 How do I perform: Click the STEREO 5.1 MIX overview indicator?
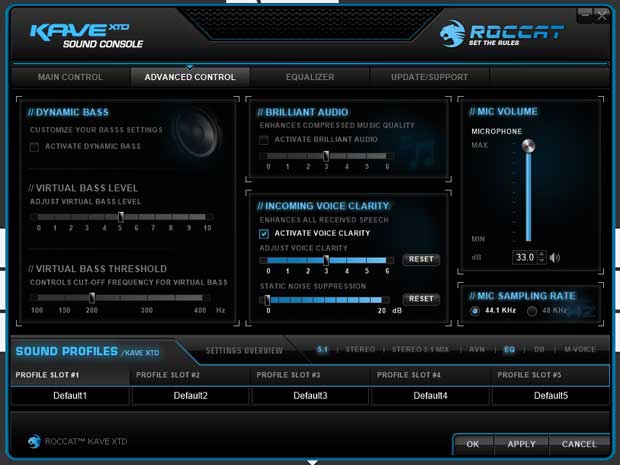click(x=420, y=350)
